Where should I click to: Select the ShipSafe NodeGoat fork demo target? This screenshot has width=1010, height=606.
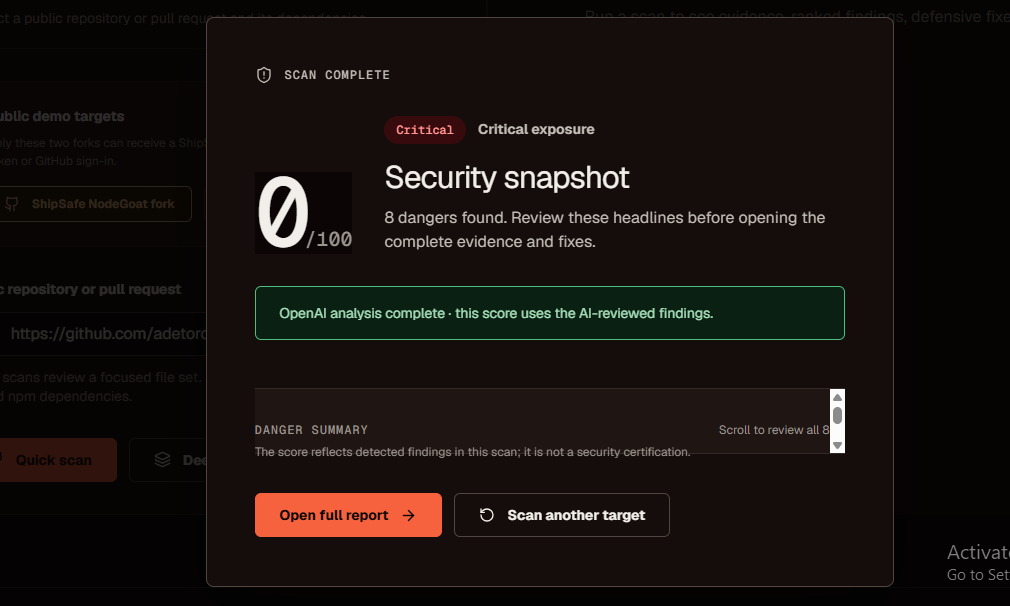pos(94,204)
